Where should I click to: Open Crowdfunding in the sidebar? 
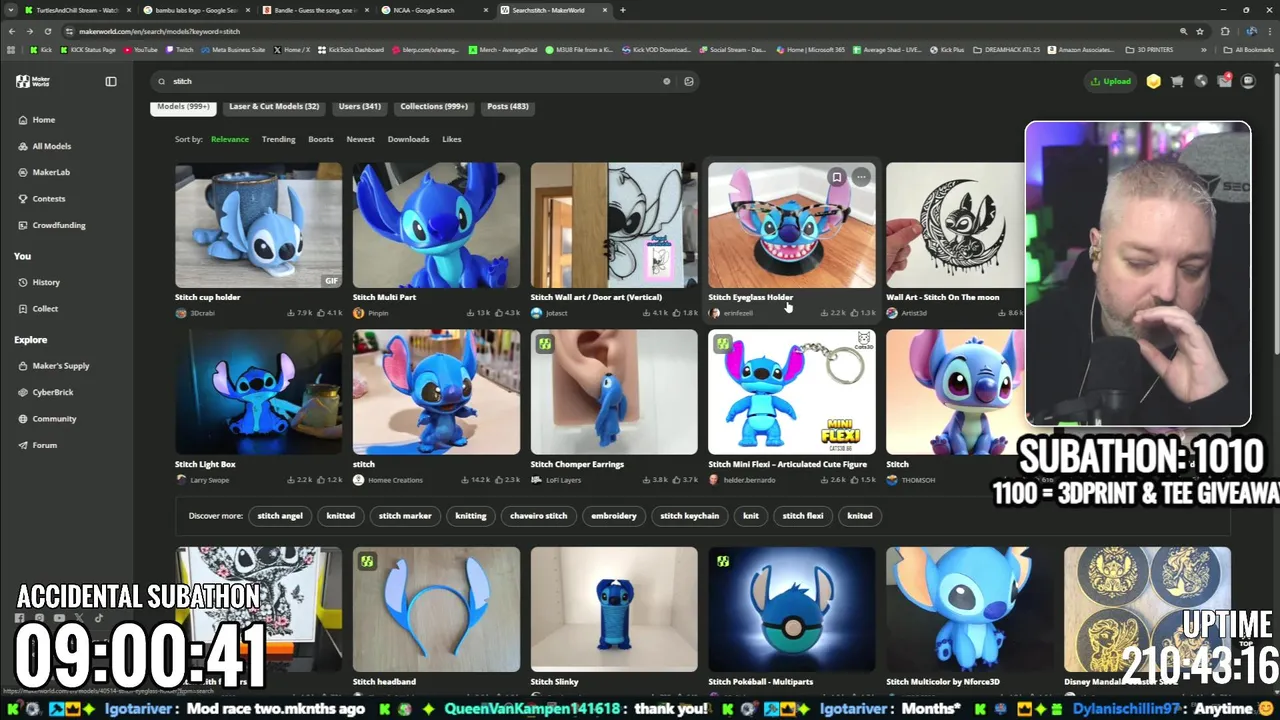52,225
